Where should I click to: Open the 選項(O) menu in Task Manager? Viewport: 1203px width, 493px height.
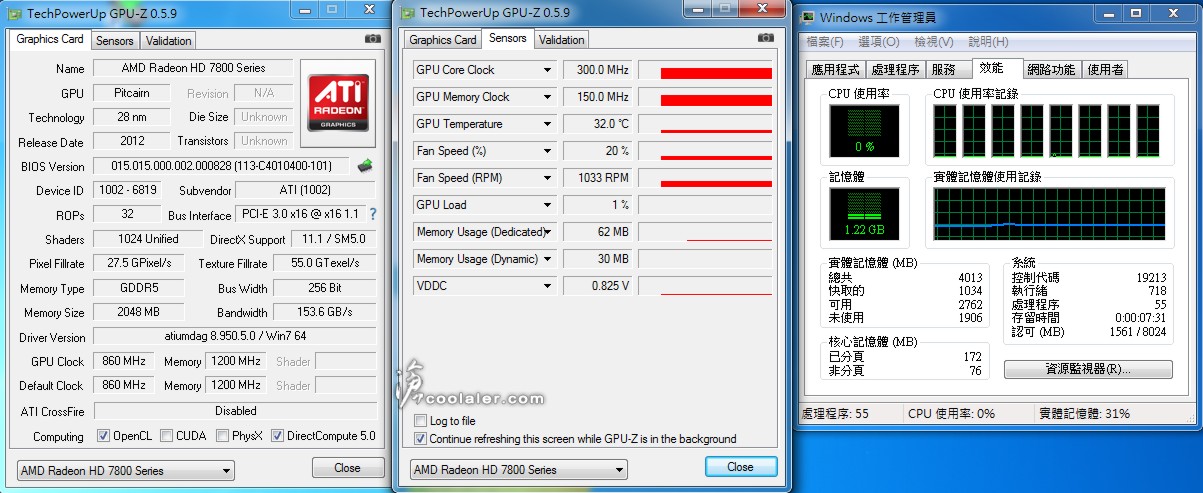[x=879, y=42]
